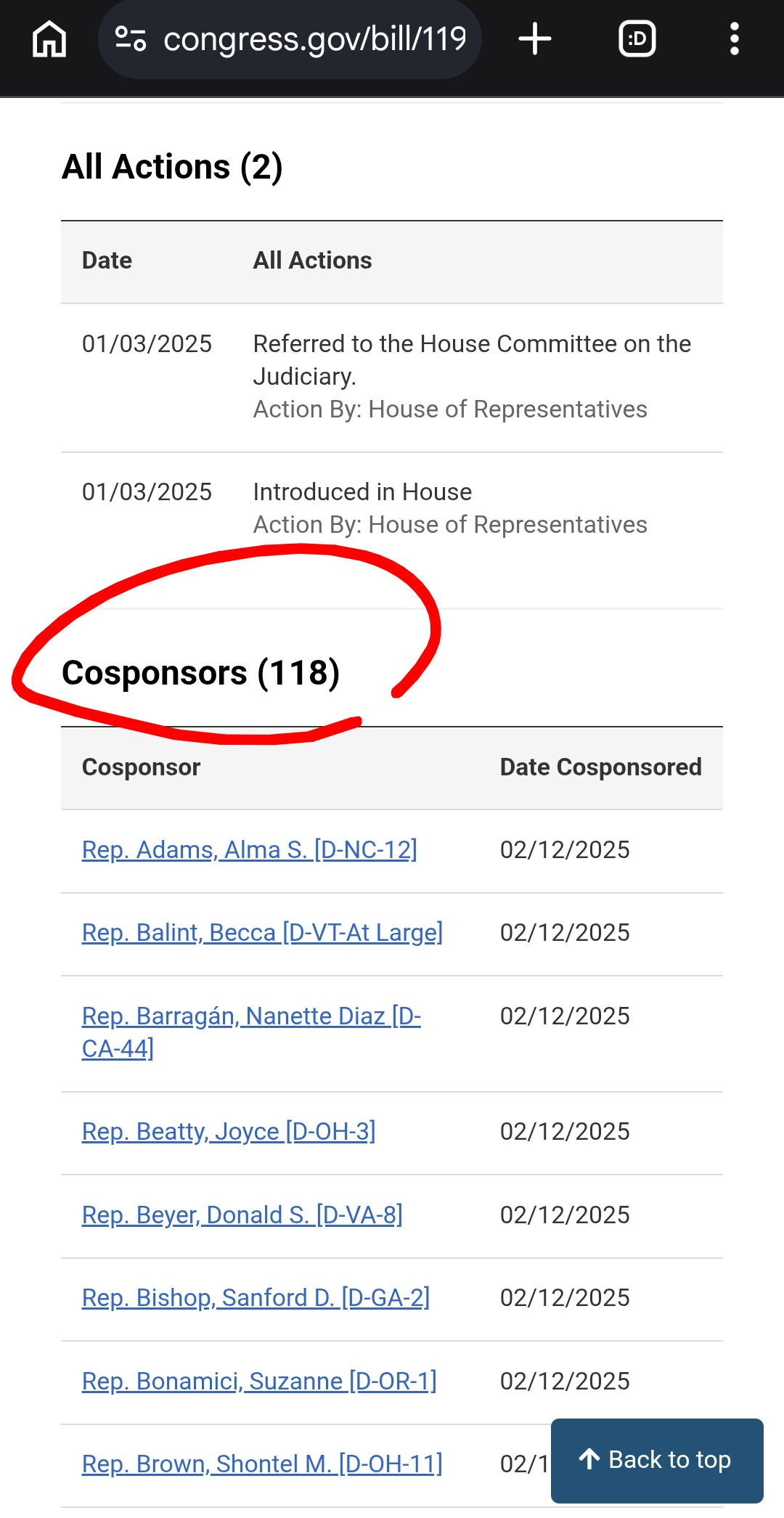784x1518 pixels.
Task: Open the browser three-dot menu
Action: point(735,38)
